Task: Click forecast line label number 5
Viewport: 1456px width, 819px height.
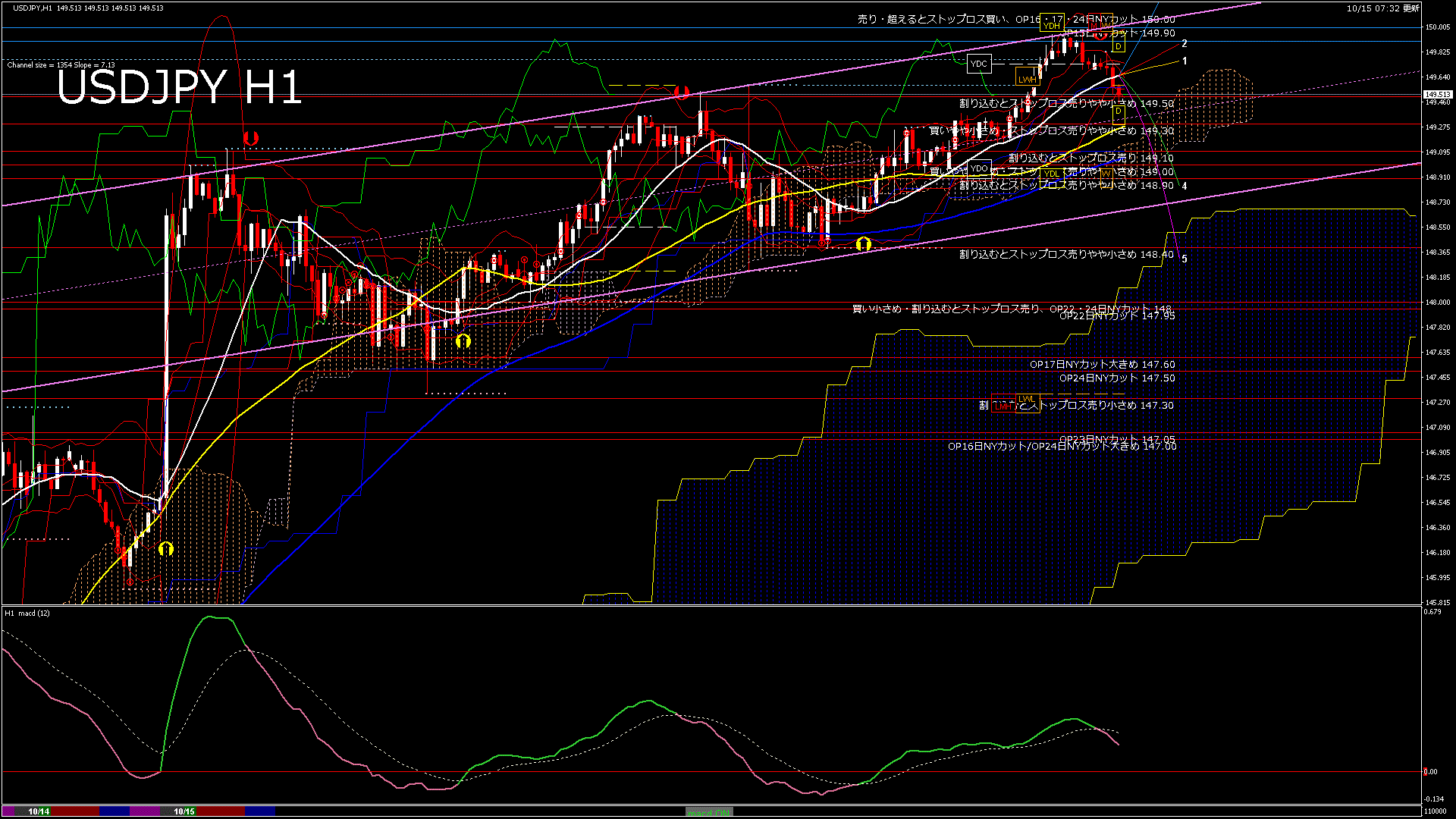Action: point(1185,259)
